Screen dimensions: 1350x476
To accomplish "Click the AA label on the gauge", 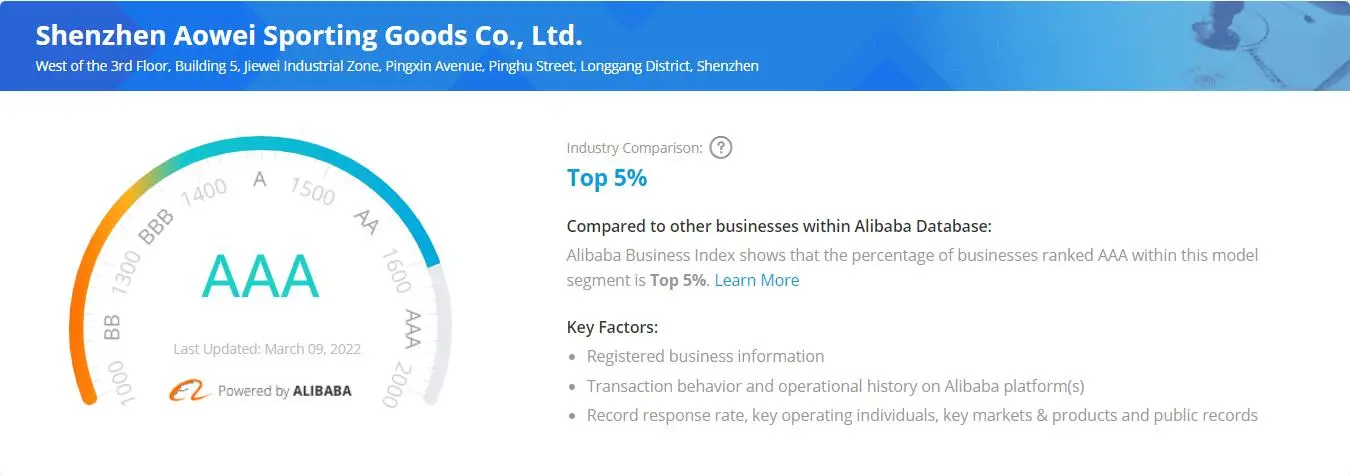I will click(x=366, y=223).
